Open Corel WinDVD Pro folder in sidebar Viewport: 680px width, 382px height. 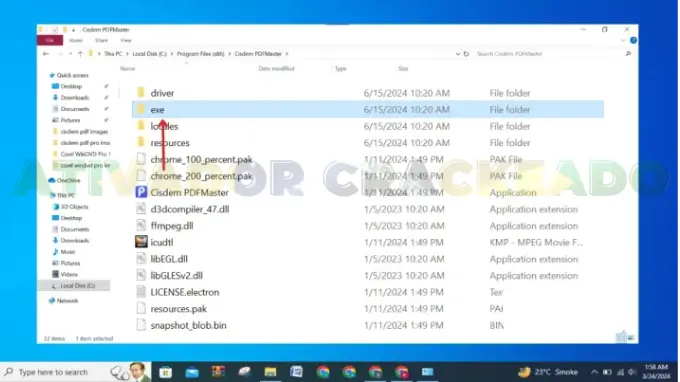coord(85,154)
